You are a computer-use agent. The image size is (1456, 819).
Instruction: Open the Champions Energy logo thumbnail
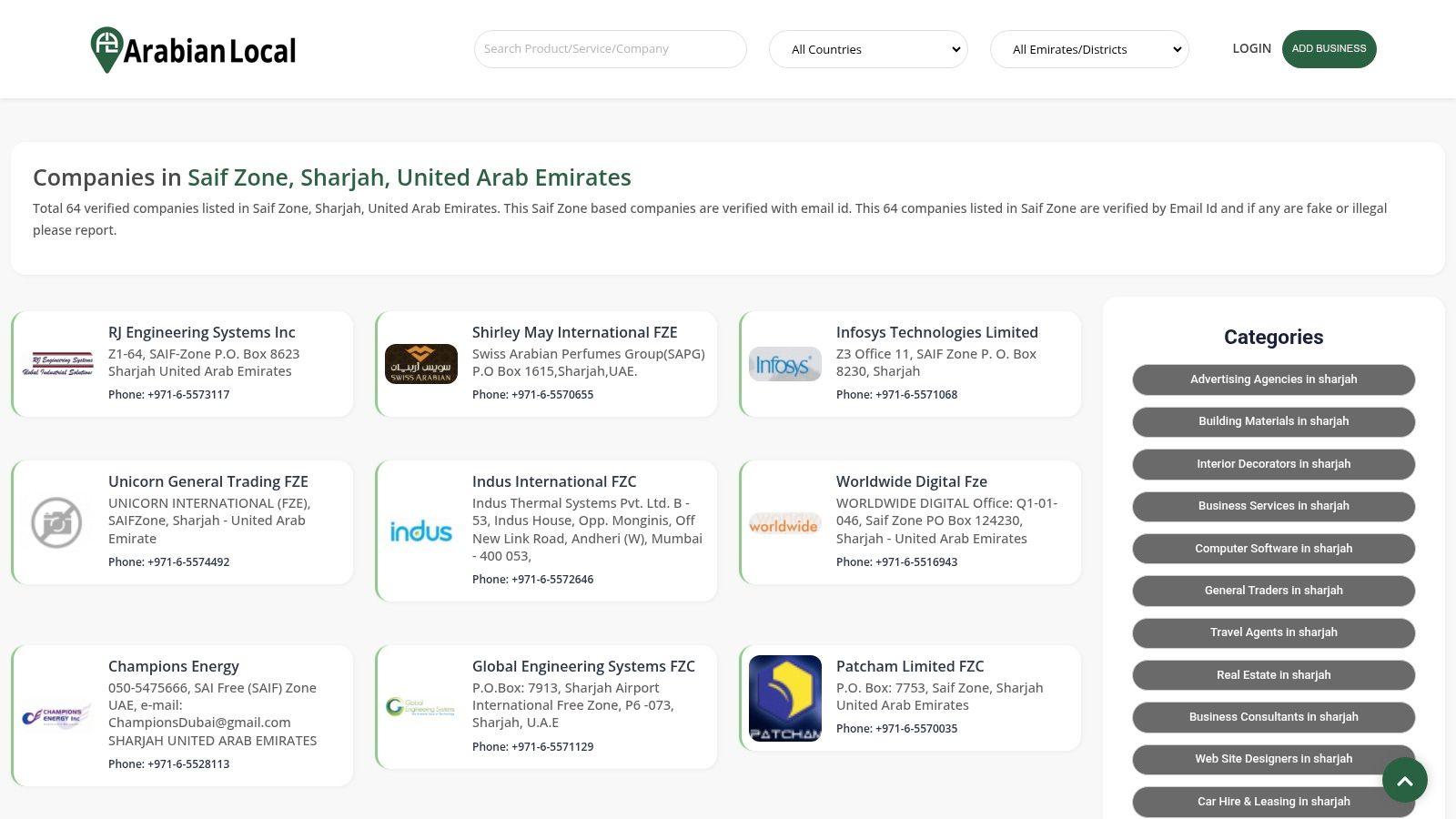(x=57, y=716)
